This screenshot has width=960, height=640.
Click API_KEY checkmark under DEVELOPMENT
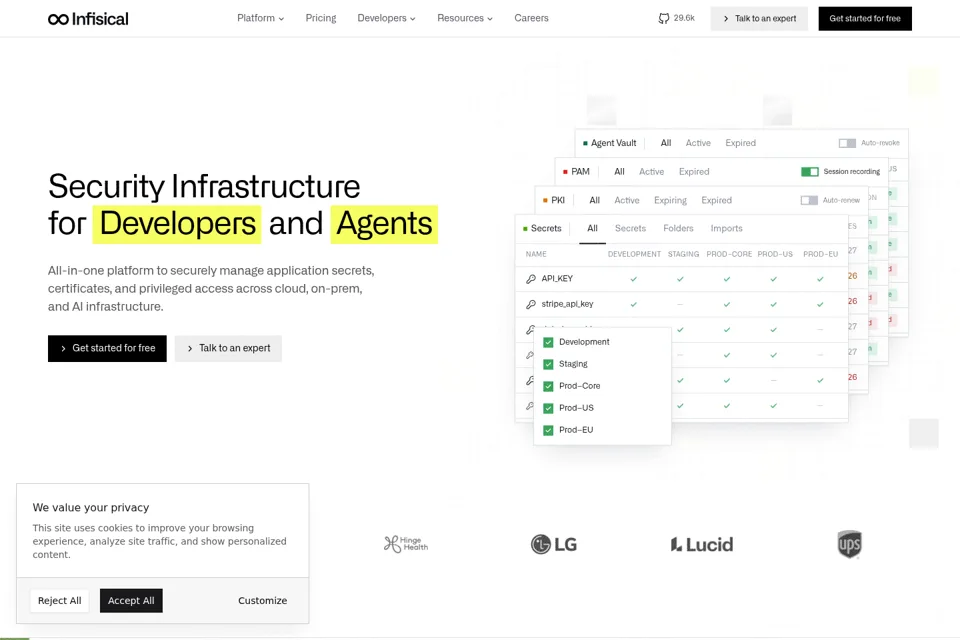tap(634, 279)
